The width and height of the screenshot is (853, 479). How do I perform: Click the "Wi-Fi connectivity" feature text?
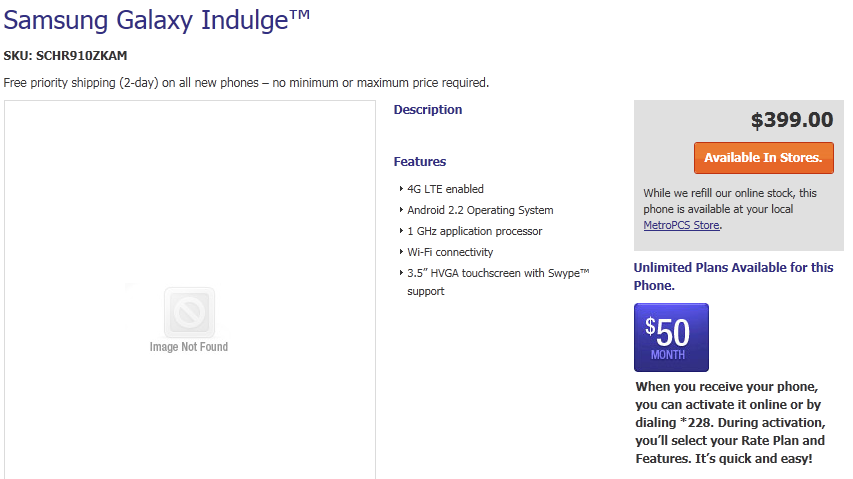pos(450,252)
